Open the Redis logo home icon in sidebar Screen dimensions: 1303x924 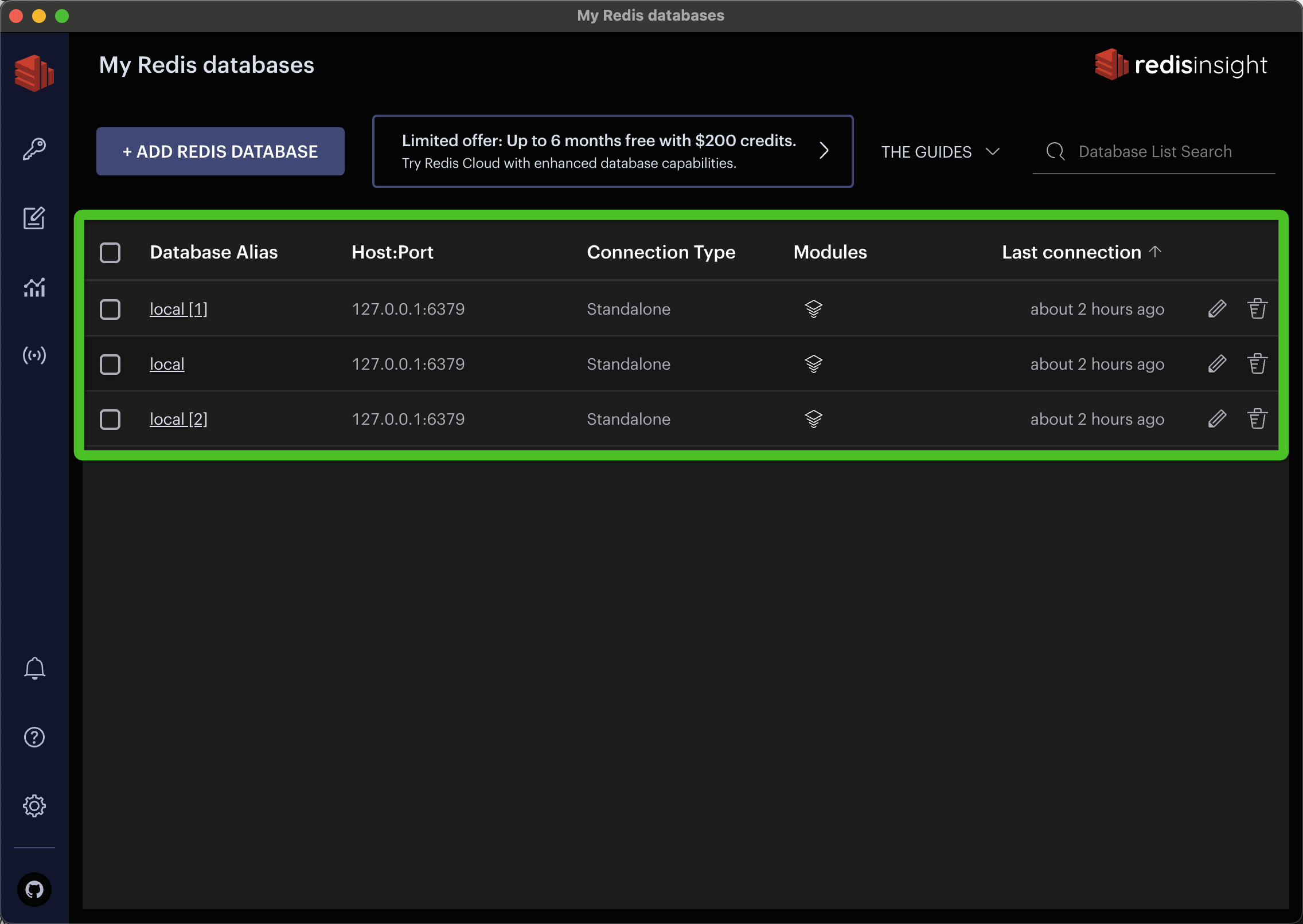34,73
